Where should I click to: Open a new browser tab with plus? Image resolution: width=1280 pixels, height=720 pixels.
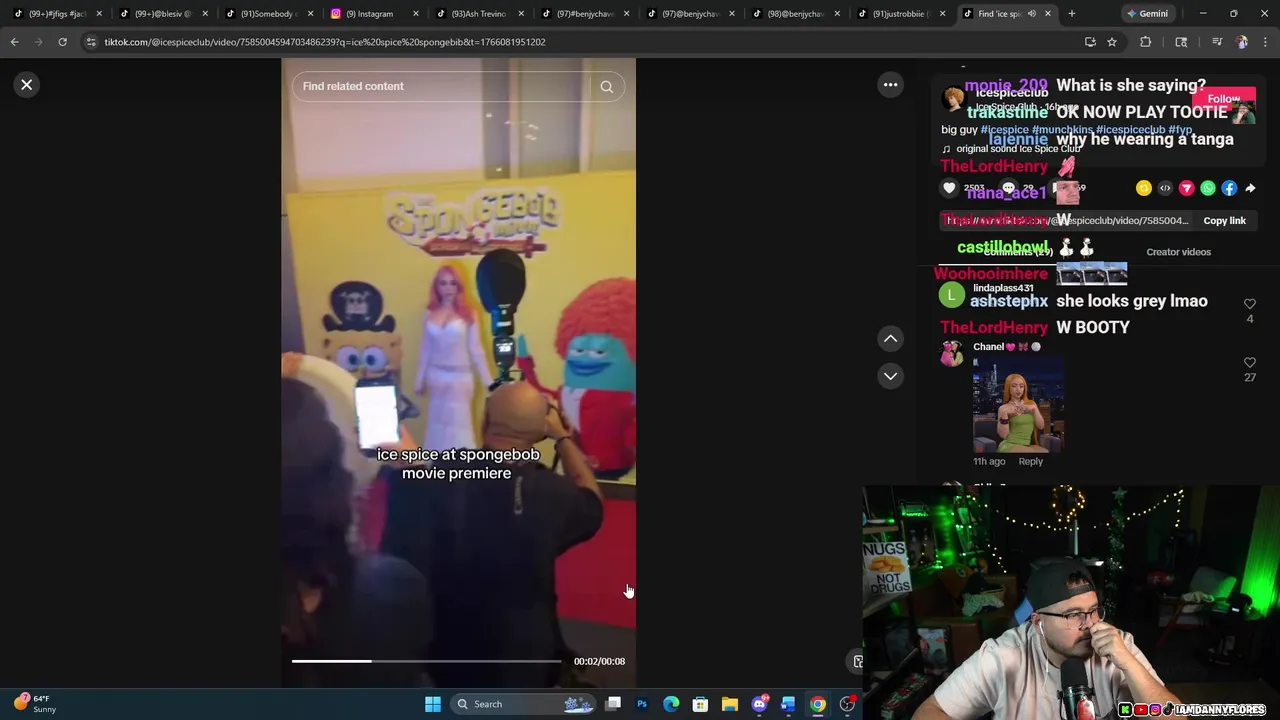click(x=1071, y=14)
